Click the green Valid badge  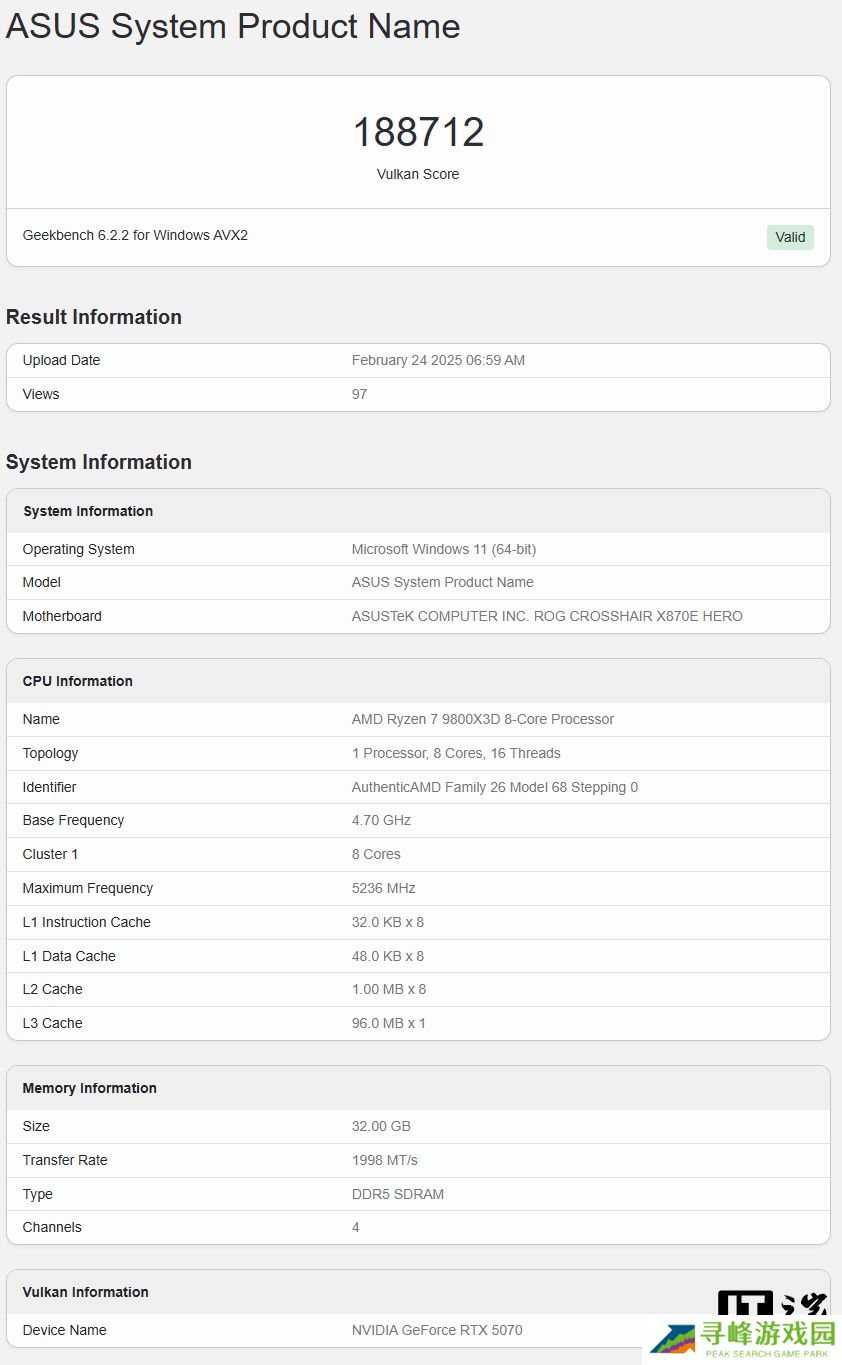coord(790,237)
